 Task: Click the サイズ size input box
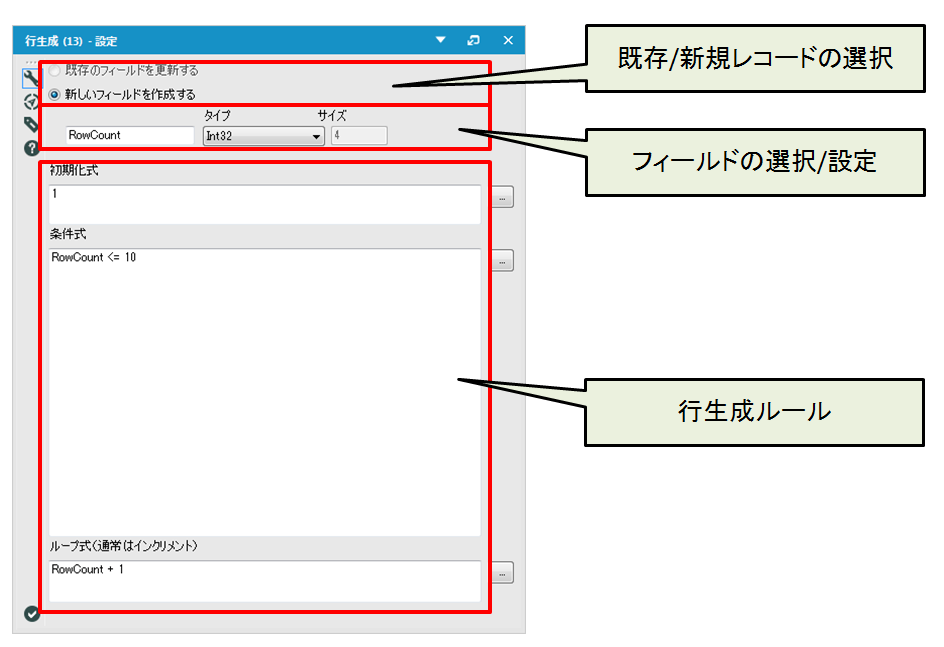(x=359, y=136)
